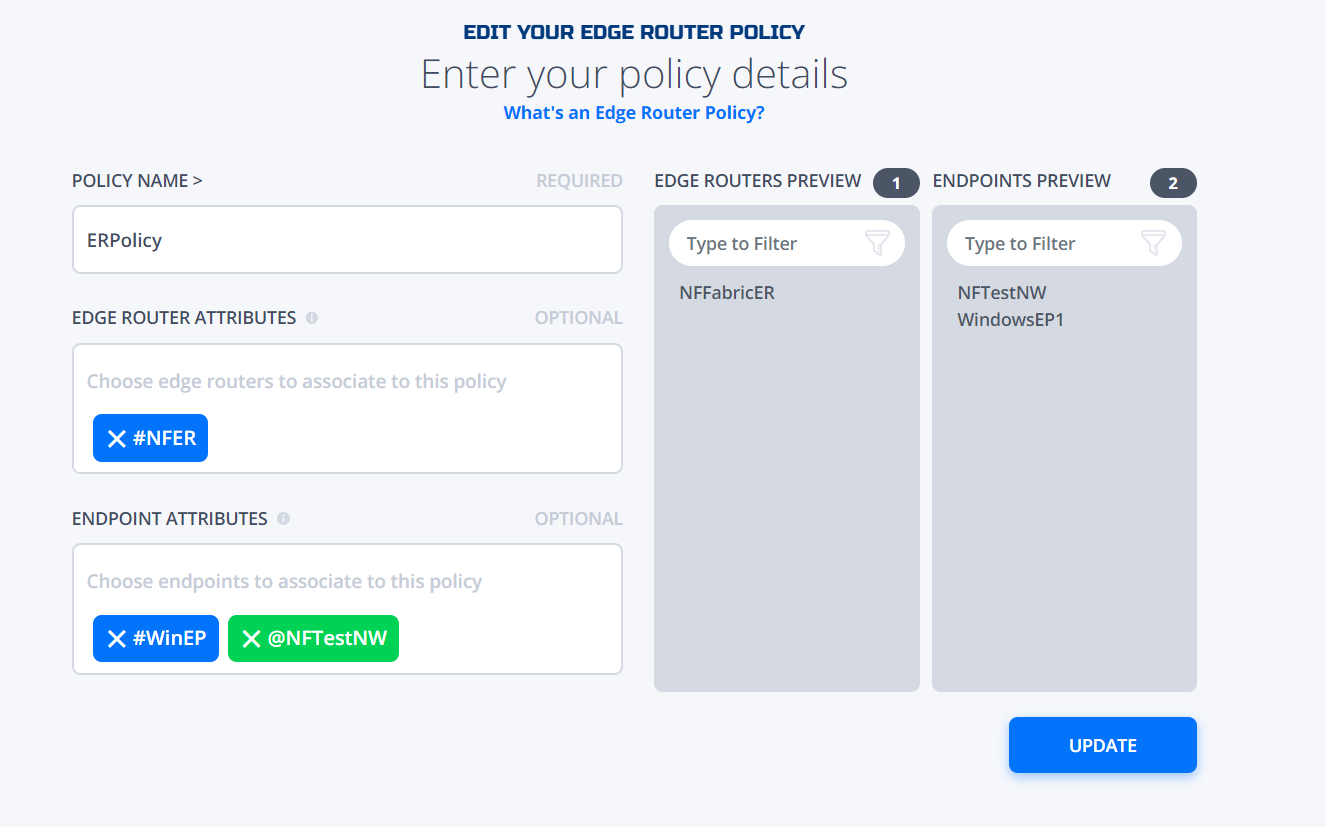This screenshot has height=827, width=1326.
Task: Click into the Endpoint Attributes selection box
Action: (347, 609)
